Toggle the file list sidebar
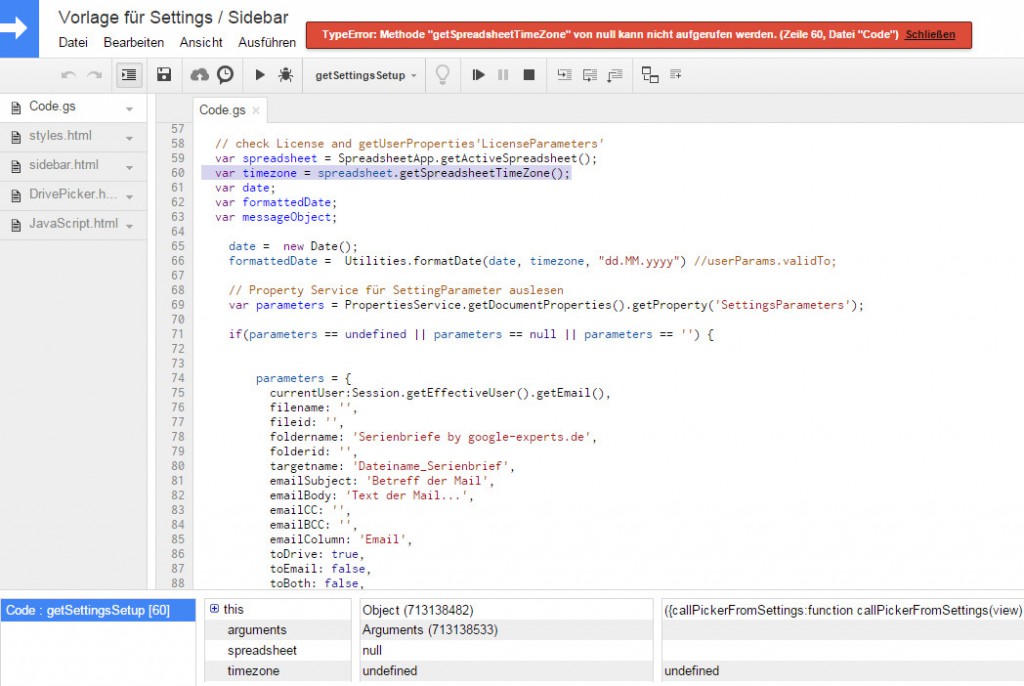The image size is (1024, 686). [x=127, y=74]
